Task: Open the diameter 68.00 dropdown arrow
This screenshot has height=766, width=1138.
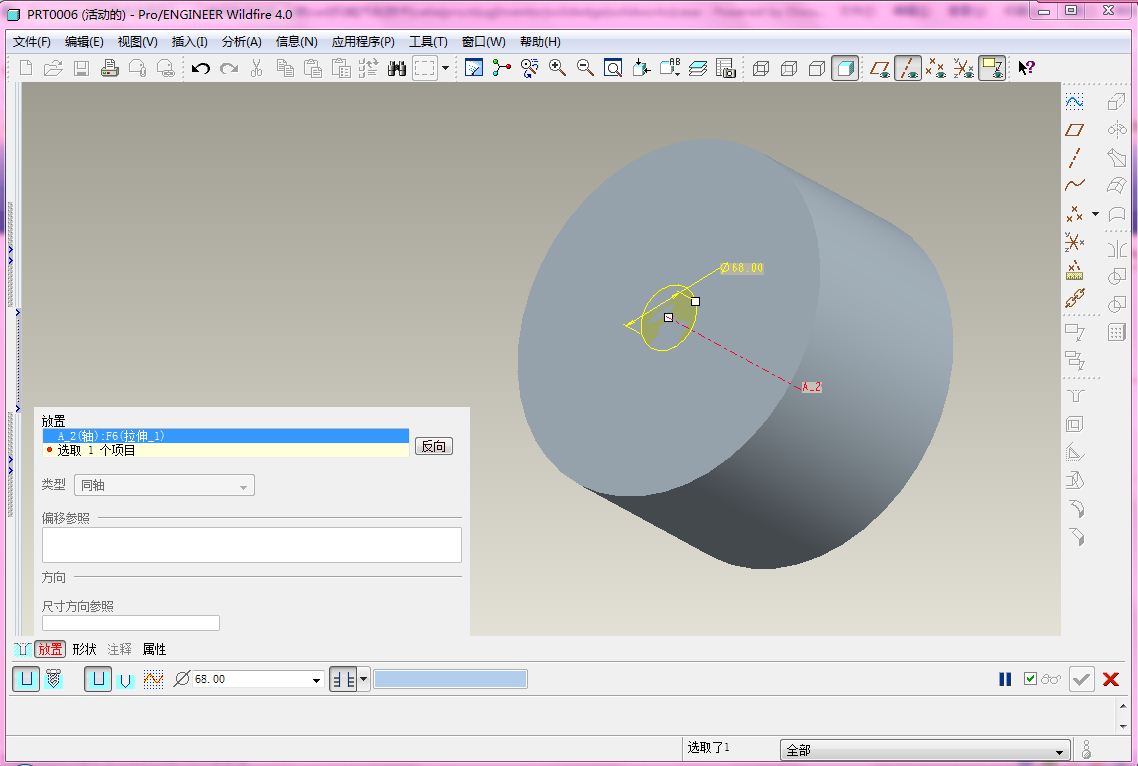Action: pyautogui.click(x=316, y=680)
